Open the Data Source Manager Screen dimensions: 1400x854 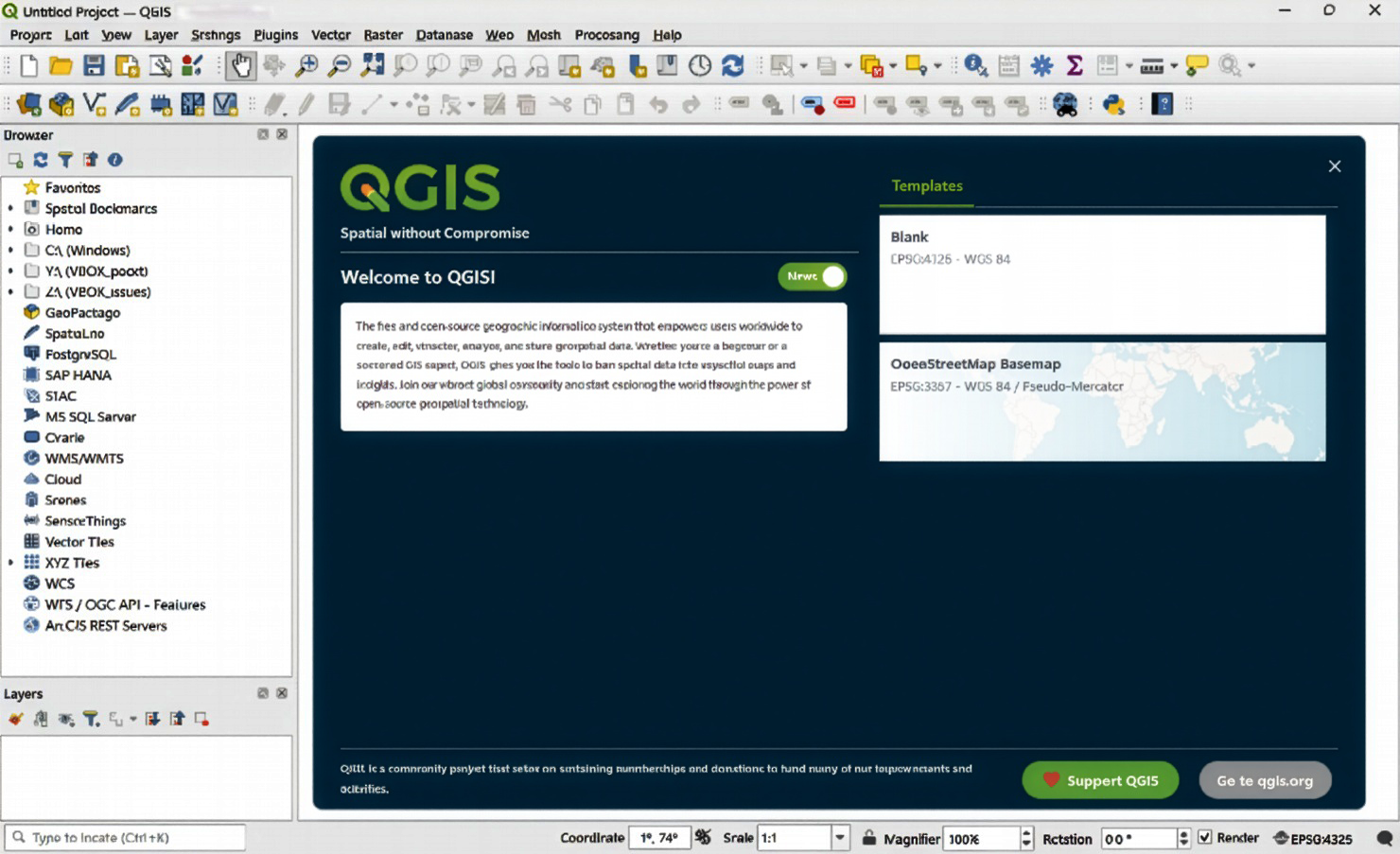click(28, 104)
